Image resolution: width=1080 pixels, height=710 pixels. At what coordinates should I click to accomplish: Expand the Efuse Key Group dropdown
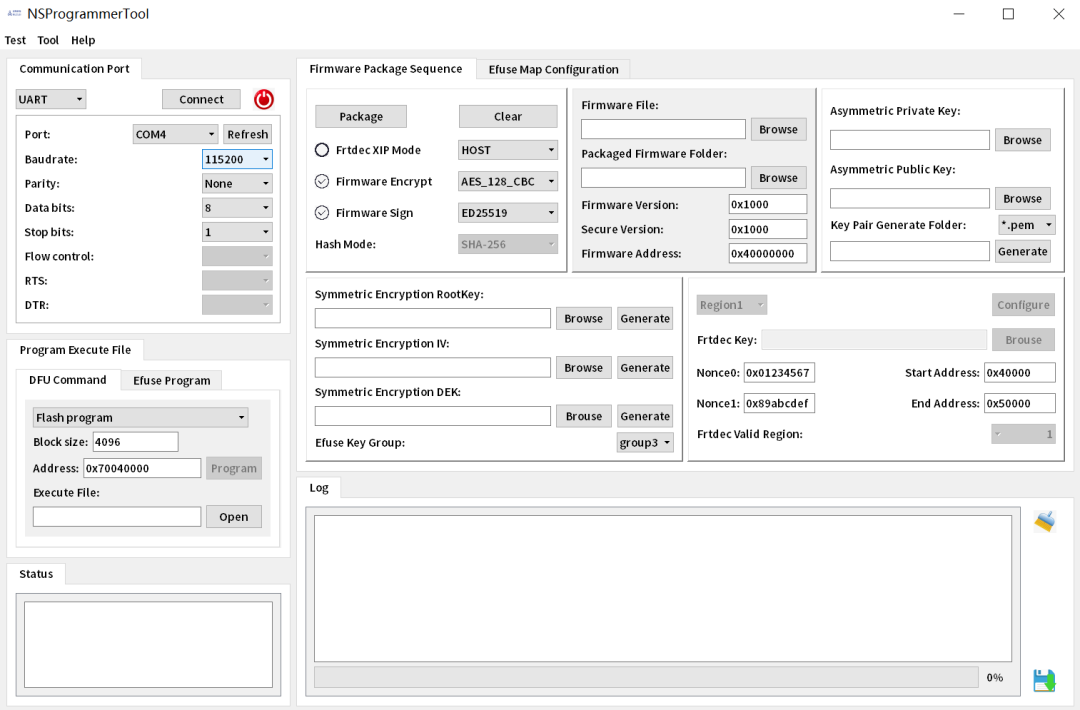[645, 442]
